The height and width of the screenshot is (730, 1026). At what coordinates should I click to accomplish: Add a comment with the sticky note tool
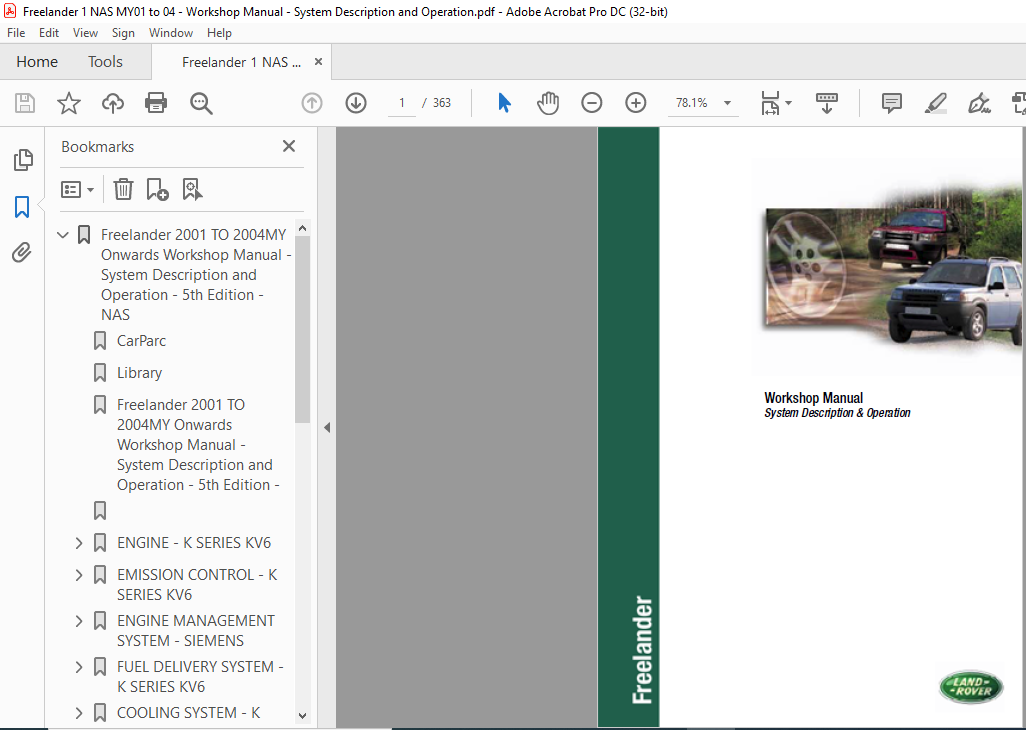(x=891, y=103)
